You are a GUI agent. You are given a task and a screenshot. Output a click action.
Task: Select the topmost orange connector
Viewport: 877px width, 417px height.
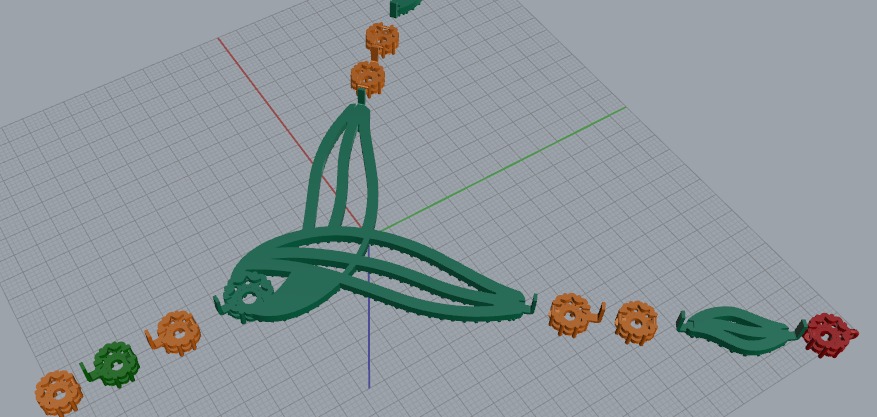383,40
